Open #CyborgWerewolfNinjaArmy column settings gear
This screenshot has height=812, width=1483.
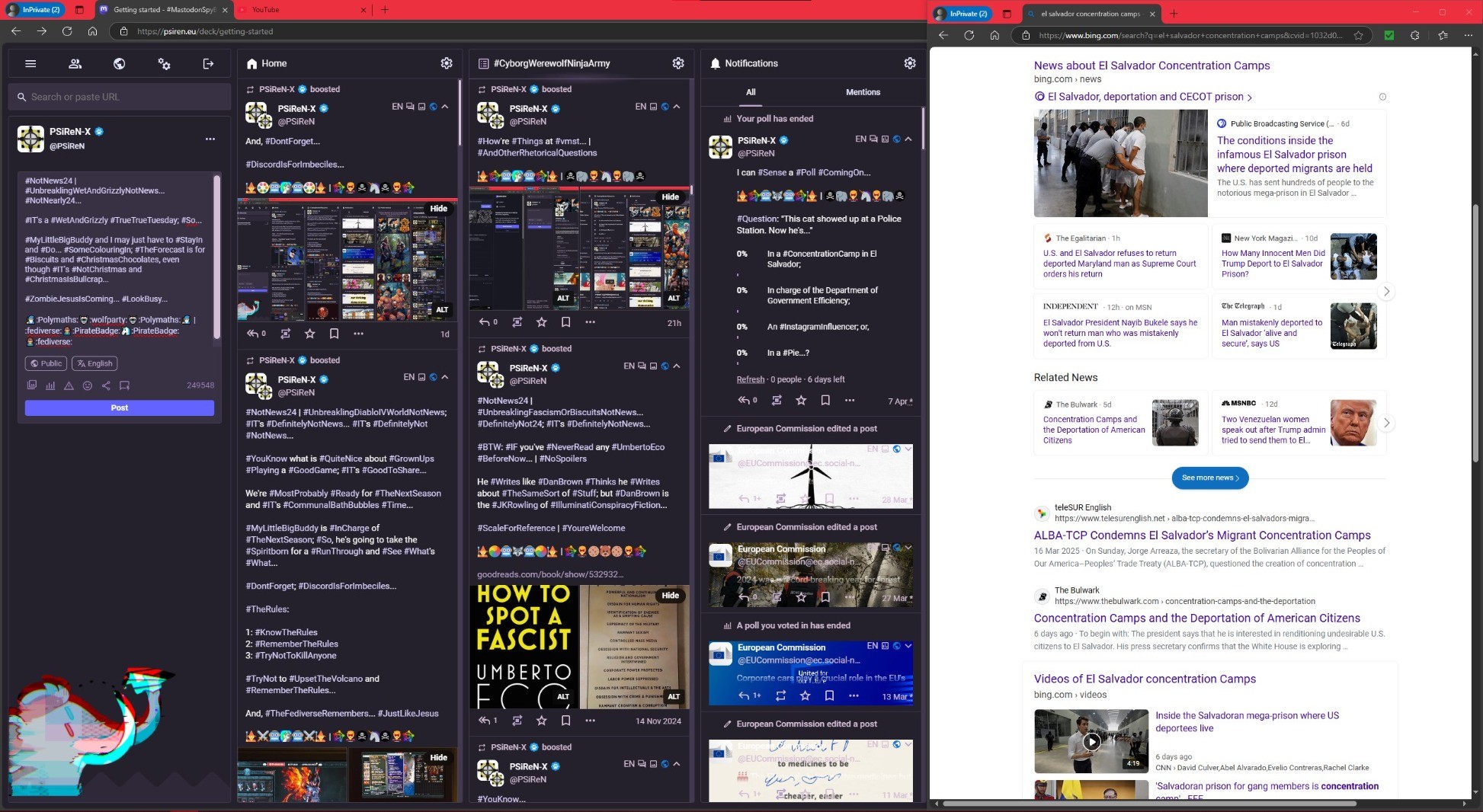tap(678, 63)
